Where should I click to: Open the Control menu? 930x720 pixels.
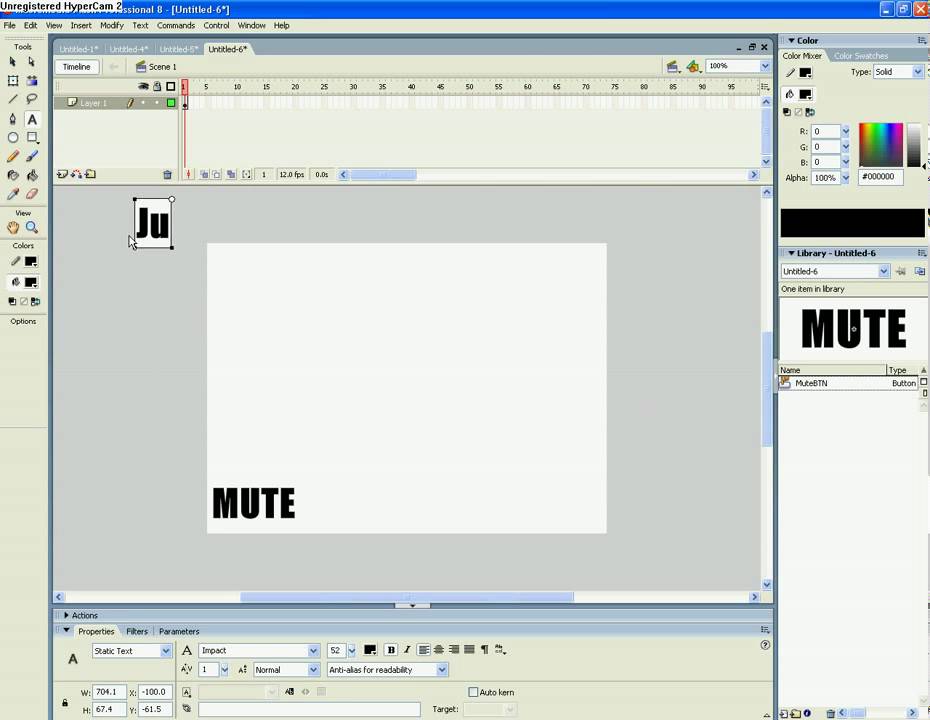[x=216, y=26]
